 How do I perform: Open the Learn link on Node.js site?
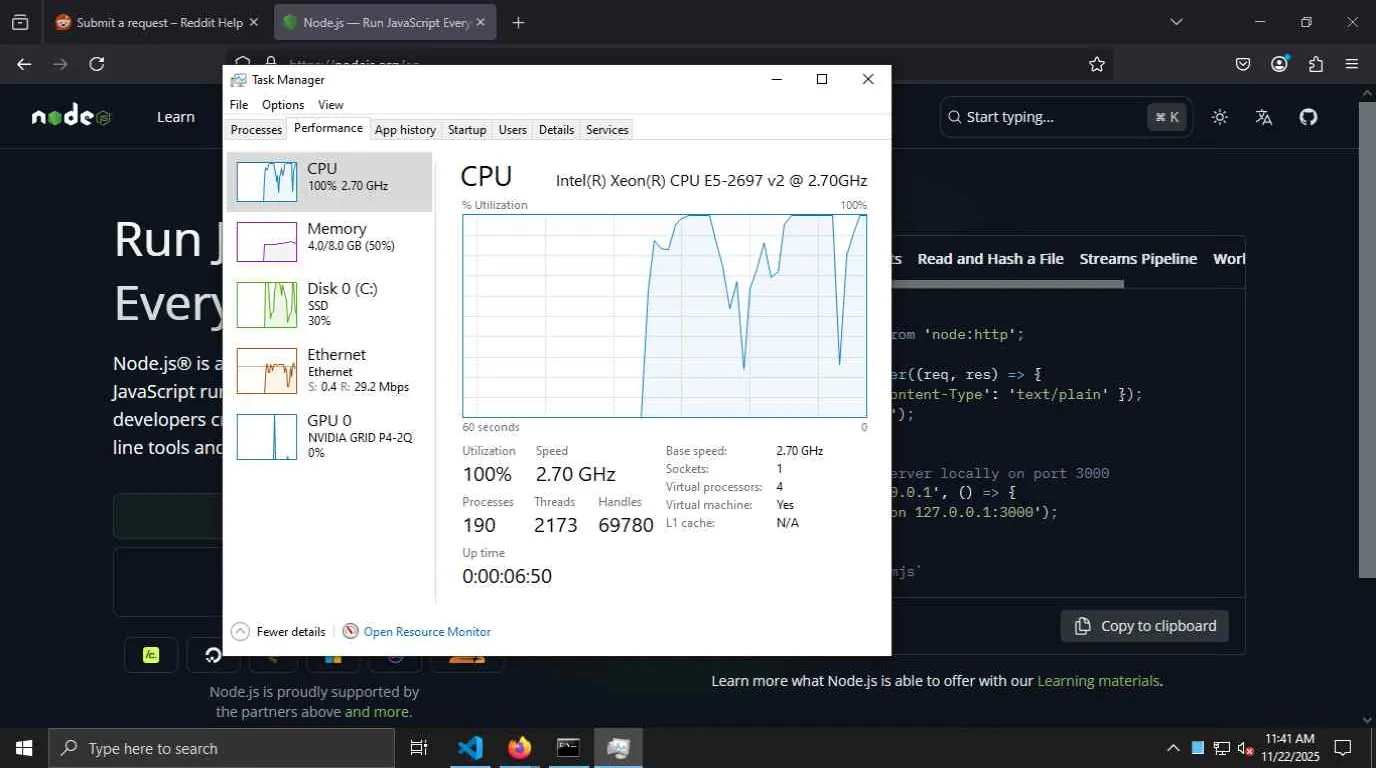click(x=176, y=117)
